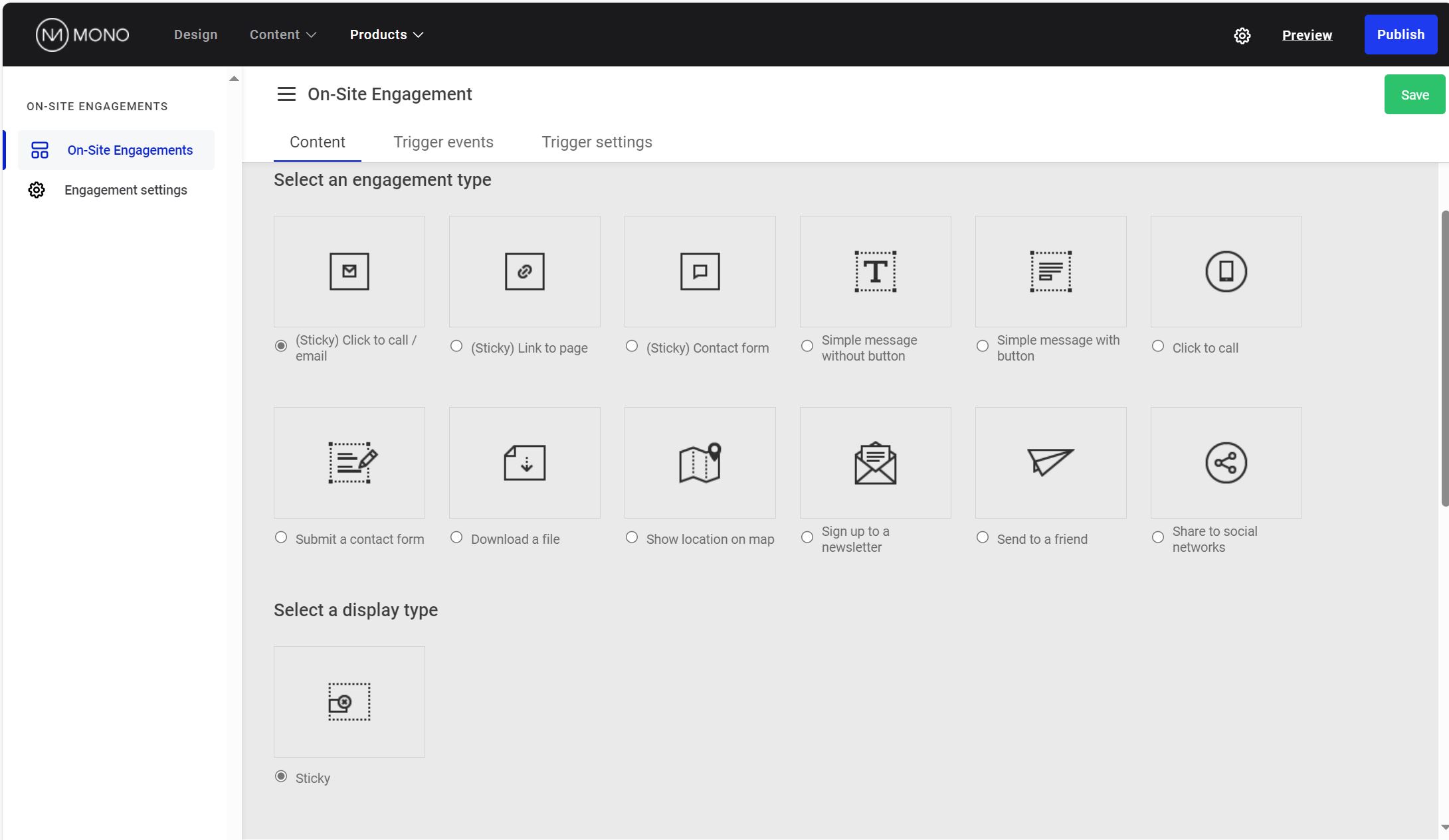Click the Simple message without button T icon
Viewport: 1449px width, 840px height.
click(875, 271)
